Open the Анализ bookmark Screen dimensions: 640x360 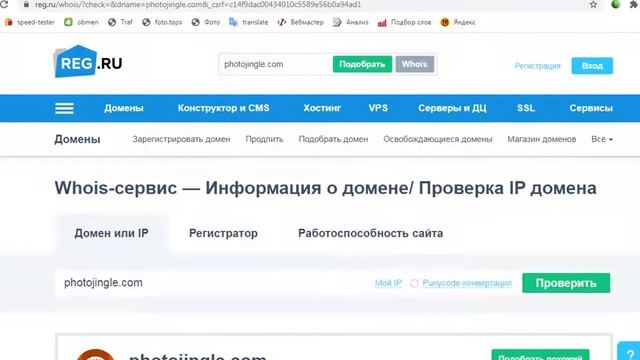pos(351,22)
